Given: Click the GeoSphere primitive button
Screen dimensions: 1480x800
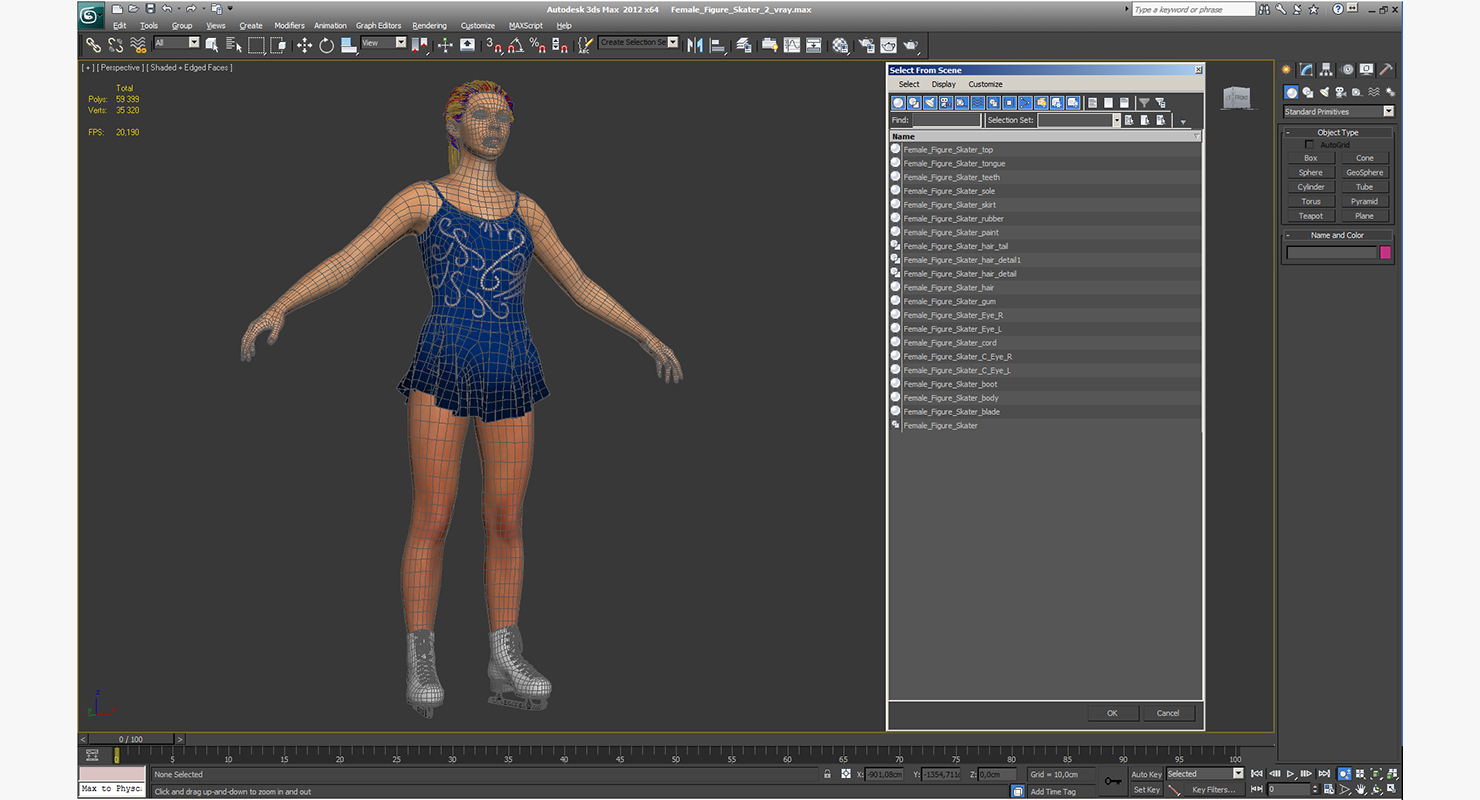Looking at the screenshot, I should (1364, 172).
